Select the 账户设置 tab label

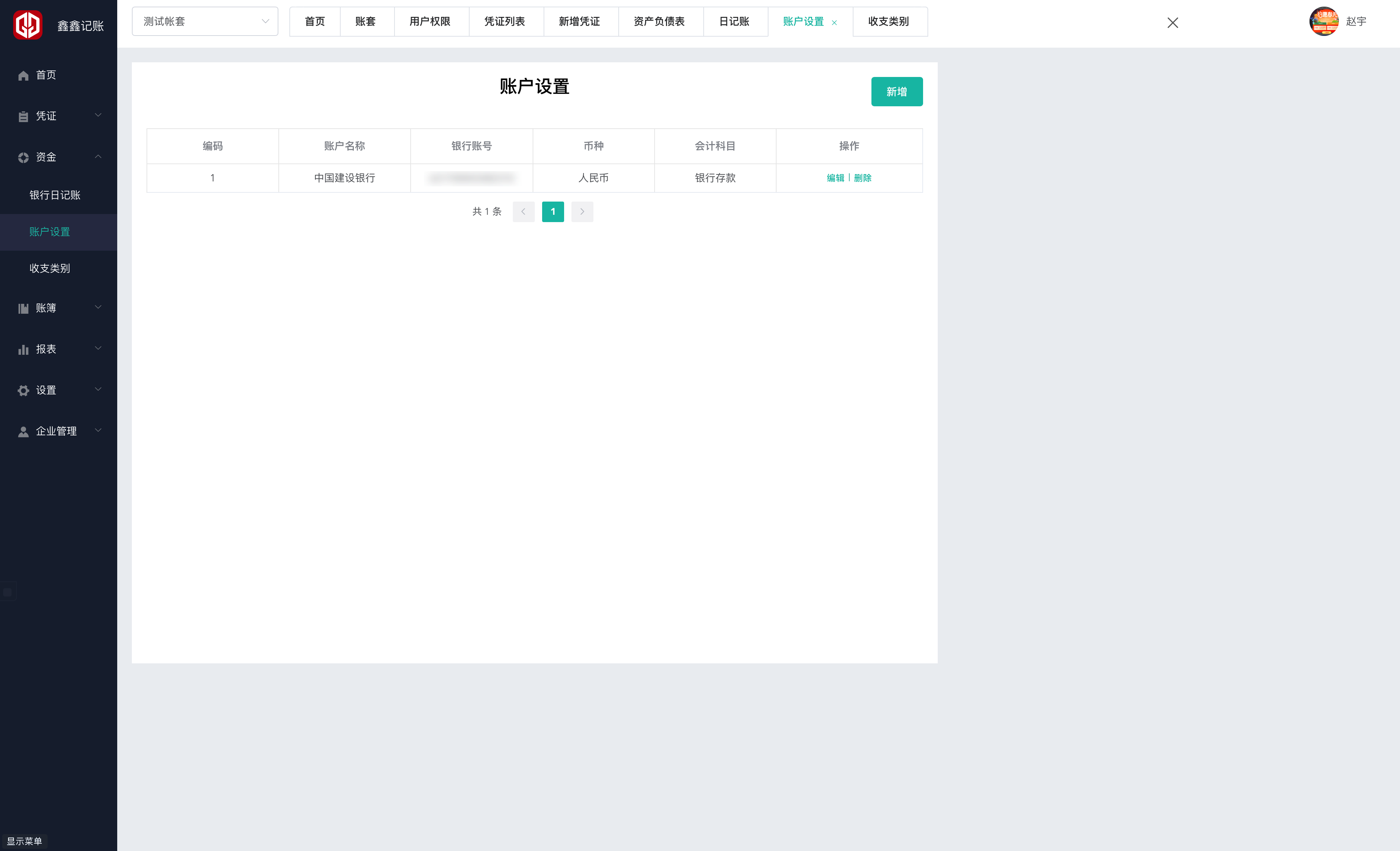(803, 22)
